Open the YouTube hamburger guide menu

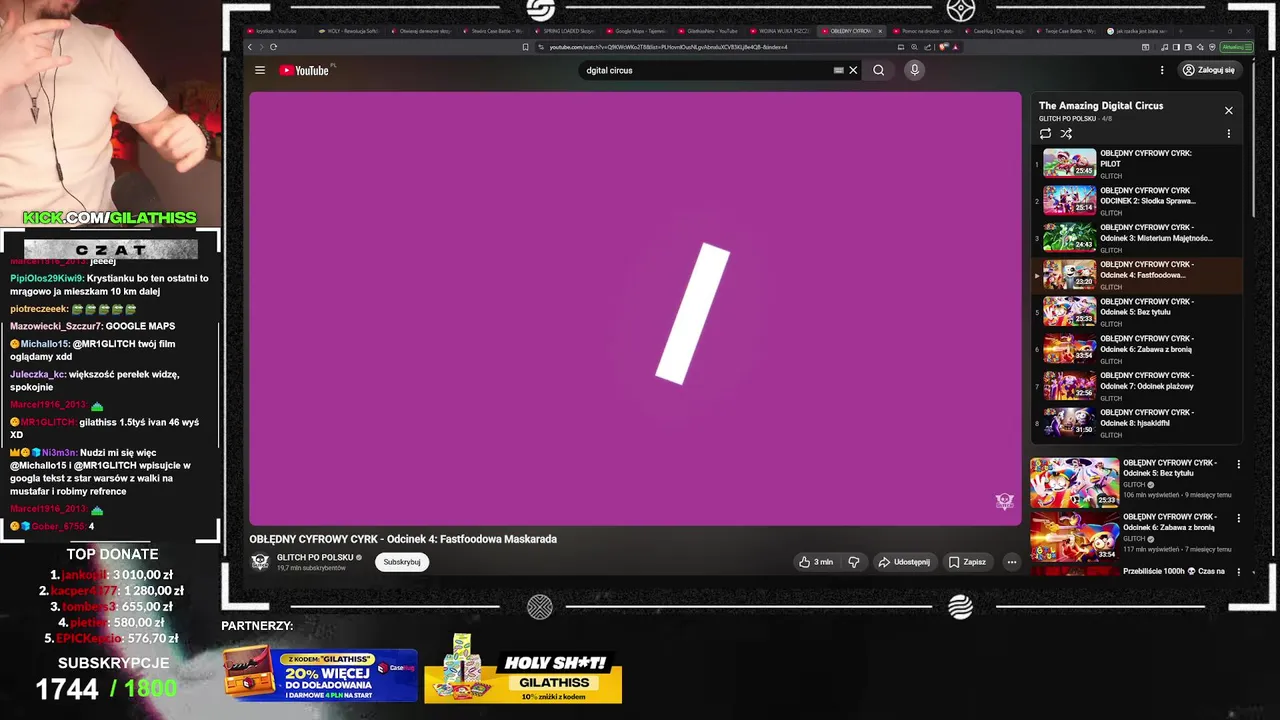tap(260, 70)
